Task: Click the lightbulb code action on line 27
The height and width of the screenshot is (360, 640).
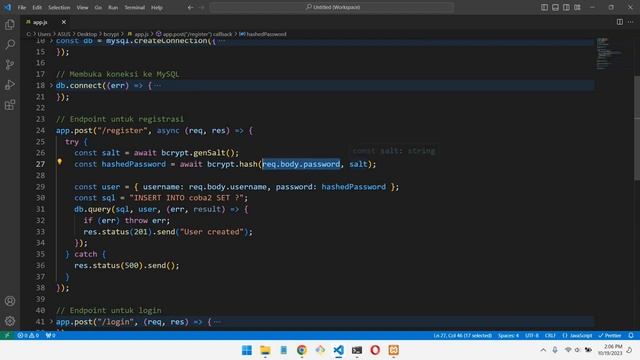Action: (60, 162)
